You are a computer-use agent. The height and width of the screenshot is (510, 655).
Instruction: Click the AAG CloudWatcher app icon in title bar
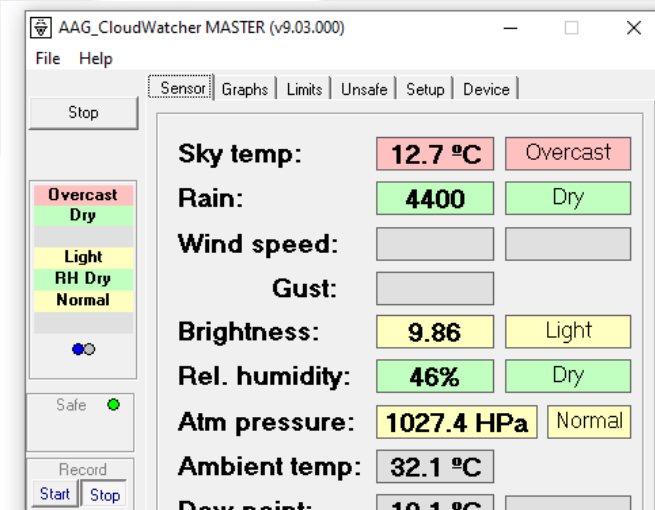41,28
